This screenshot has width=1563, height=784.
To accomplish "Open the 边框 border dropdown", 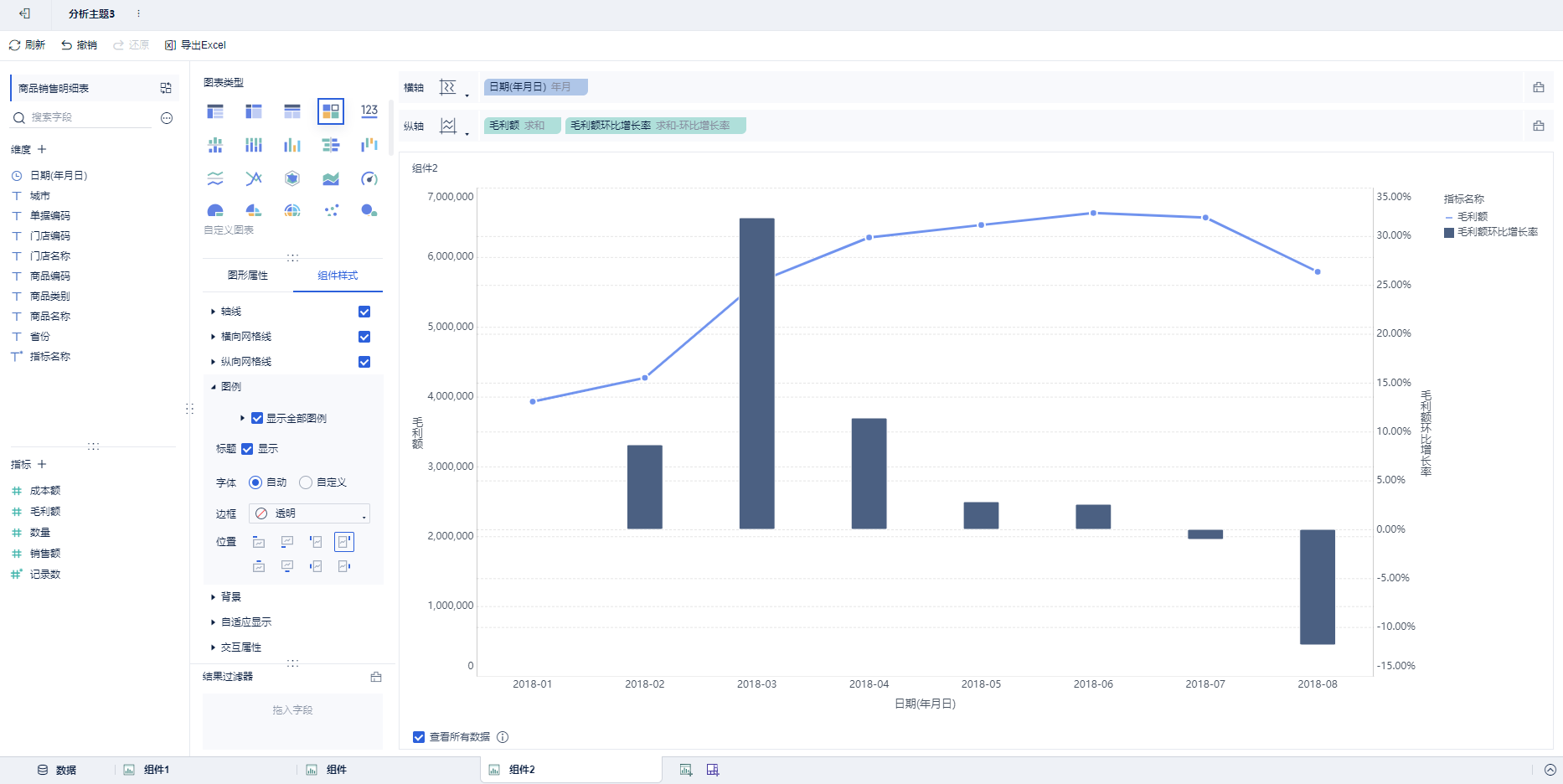I will pyautogui.click(x=309, y=513).
